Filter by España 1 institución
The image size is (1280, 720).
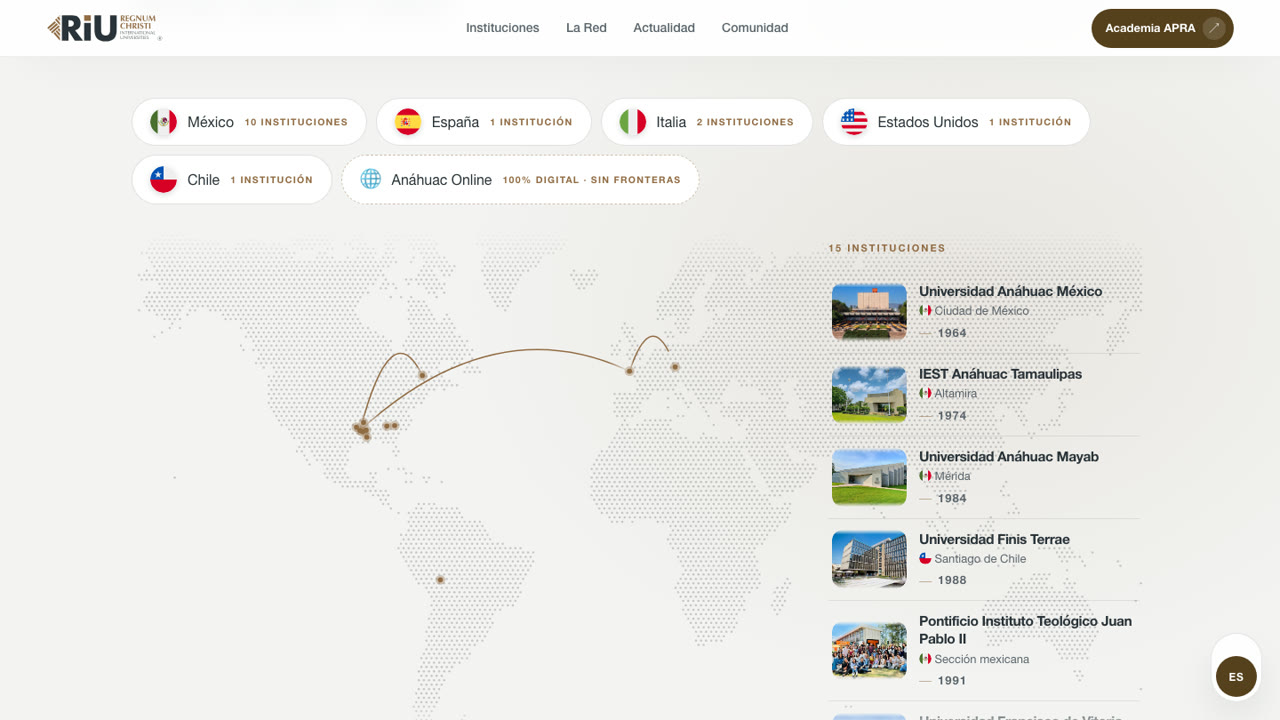[484, 122]
